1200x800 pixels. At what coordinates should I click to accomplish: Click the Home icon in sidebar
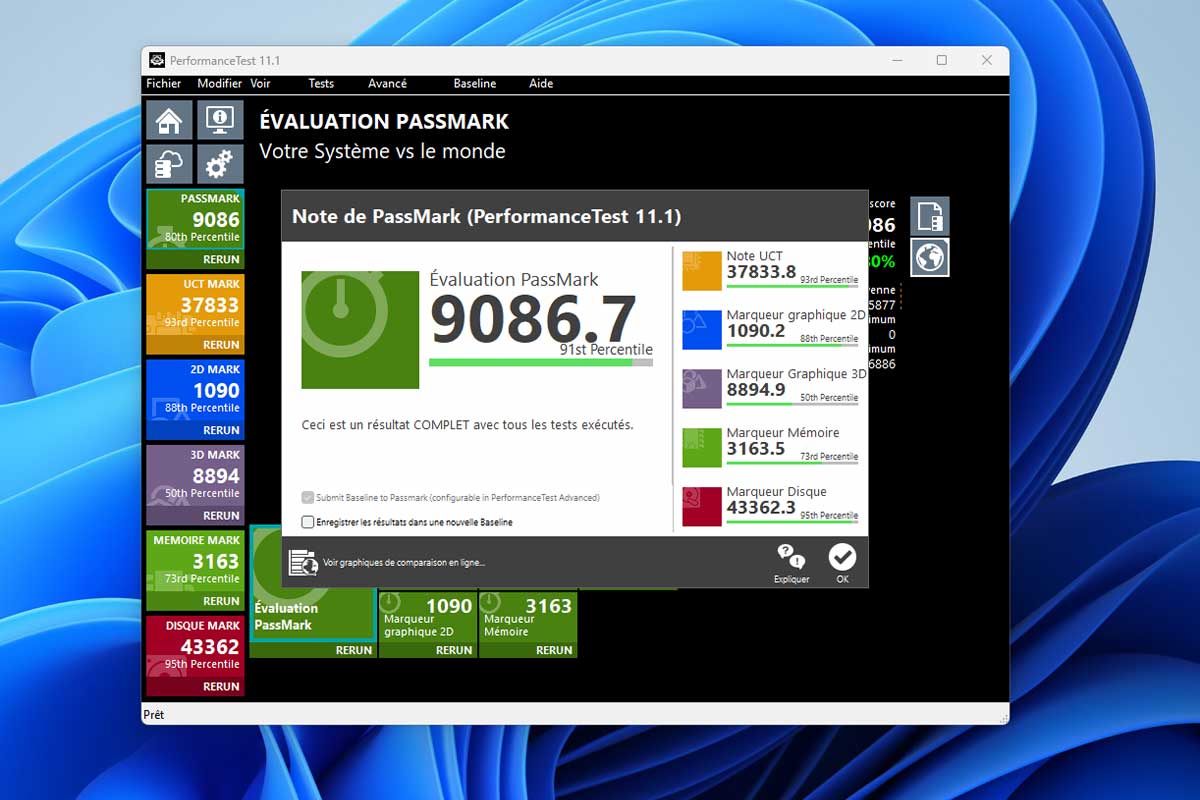click(169, 120)
